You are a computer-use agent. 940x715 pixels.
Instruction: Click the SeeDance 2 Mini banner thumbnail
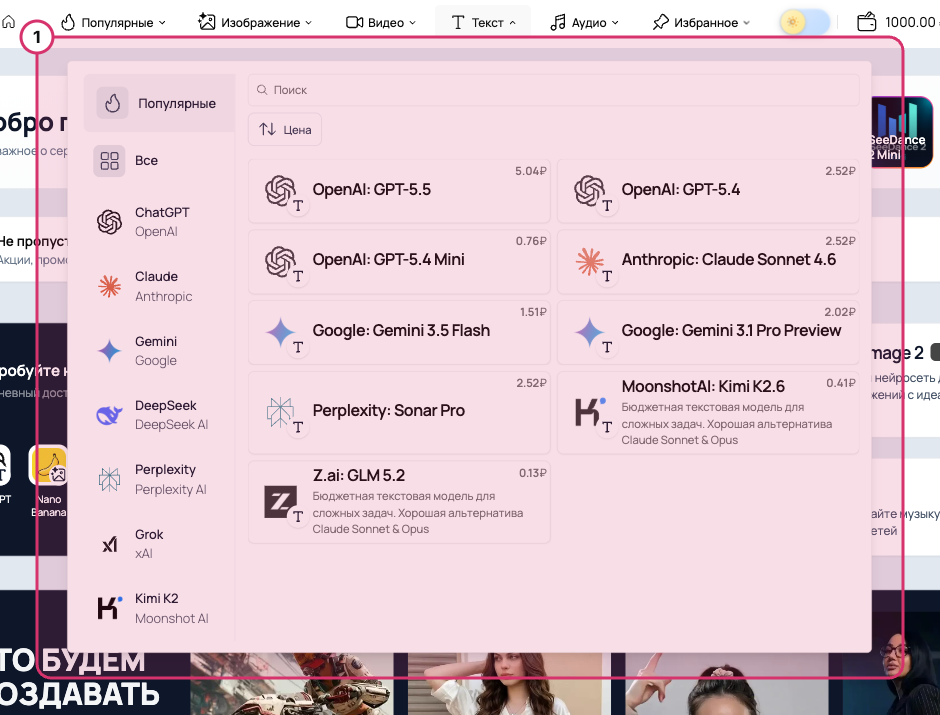pyautogui.click(x=902, y=132)
